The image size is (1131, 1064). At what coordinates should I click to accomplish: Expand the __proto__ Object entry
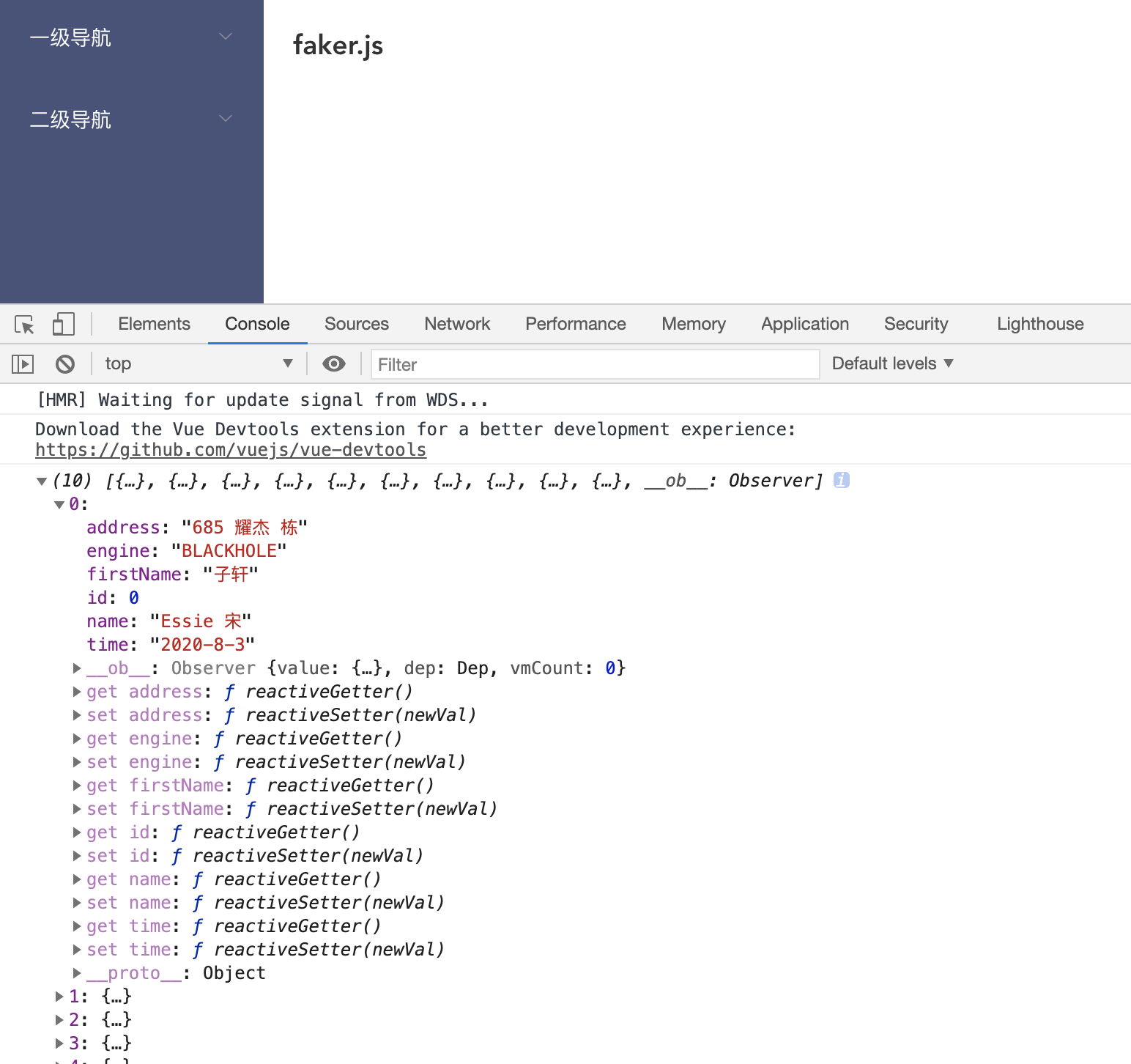[77, 972]
